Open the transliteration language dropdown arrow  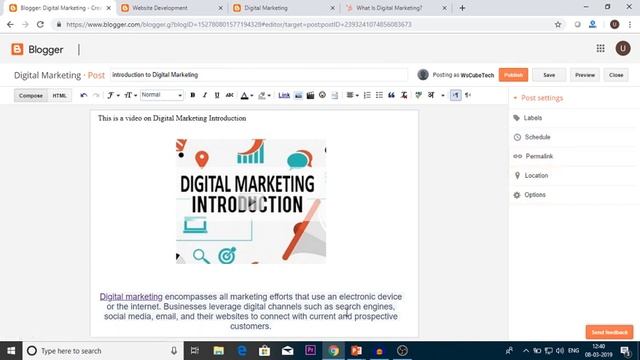pos(443,95)
